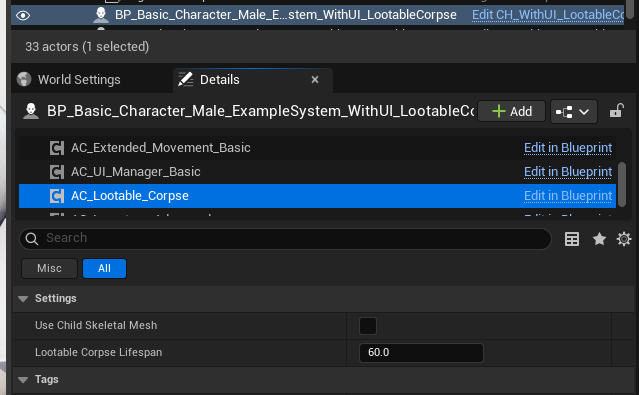Viewport: 639px width, 395px height.
Task: Click the Add component button
Action: 511,111
